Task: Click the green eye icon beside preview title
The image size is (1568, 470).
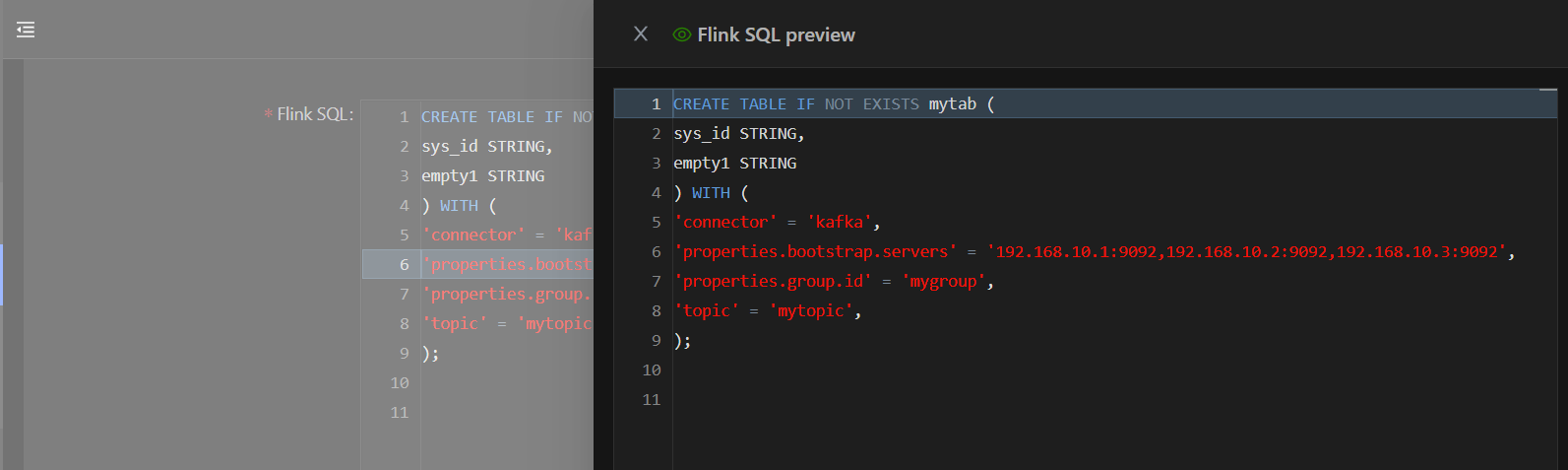Action: 681,34
